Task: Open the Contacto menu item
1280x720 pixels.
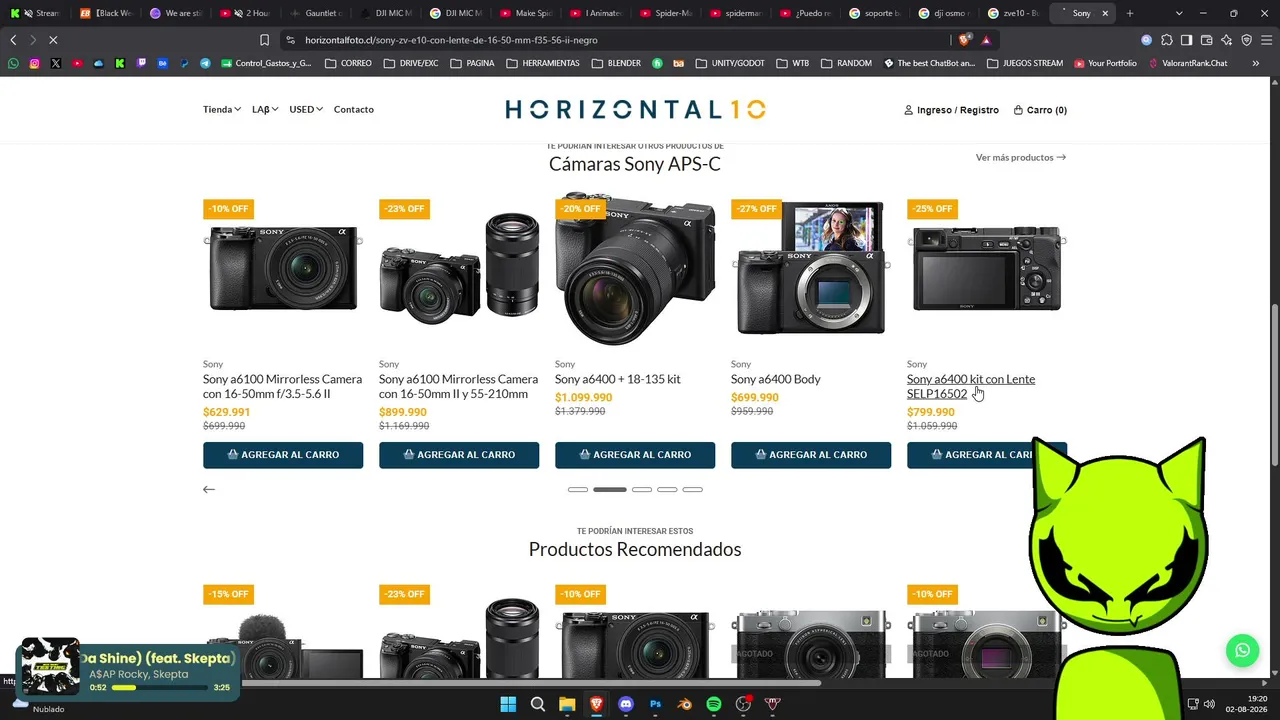Action: [x=354, y=109]
